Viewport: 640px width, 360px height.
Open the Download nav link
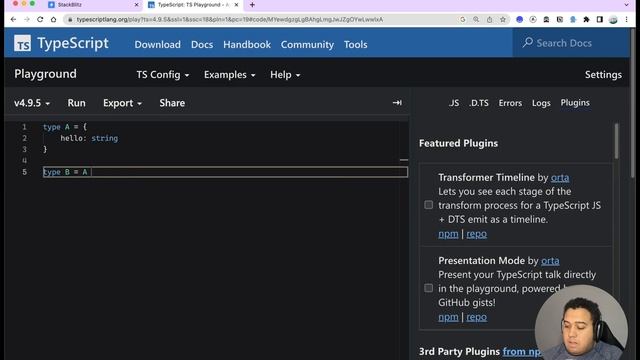click(158, 44)
